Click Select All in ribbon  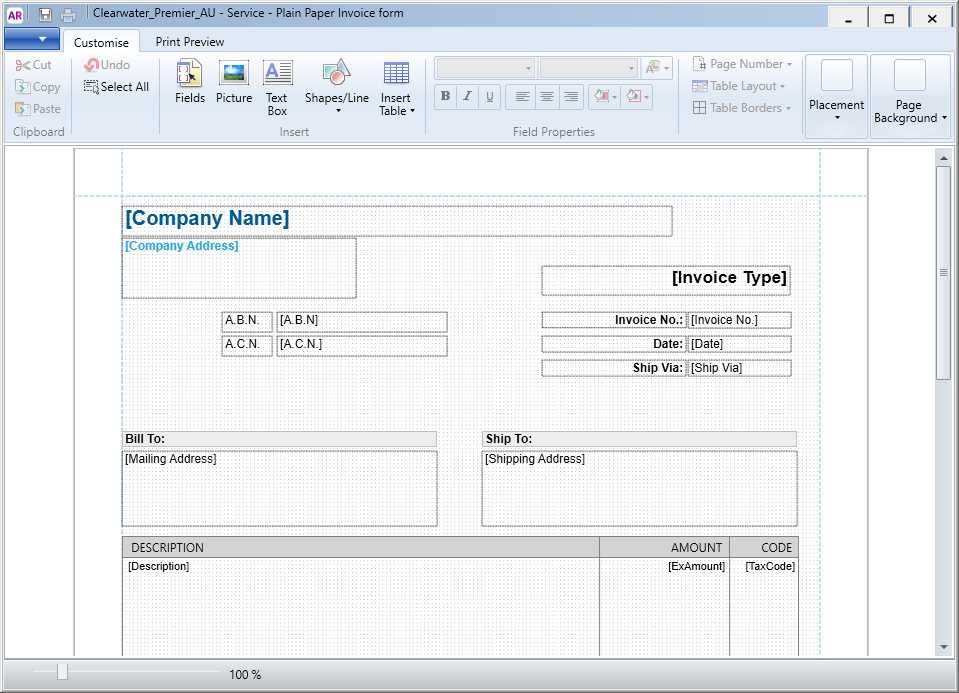coord(116,87)
